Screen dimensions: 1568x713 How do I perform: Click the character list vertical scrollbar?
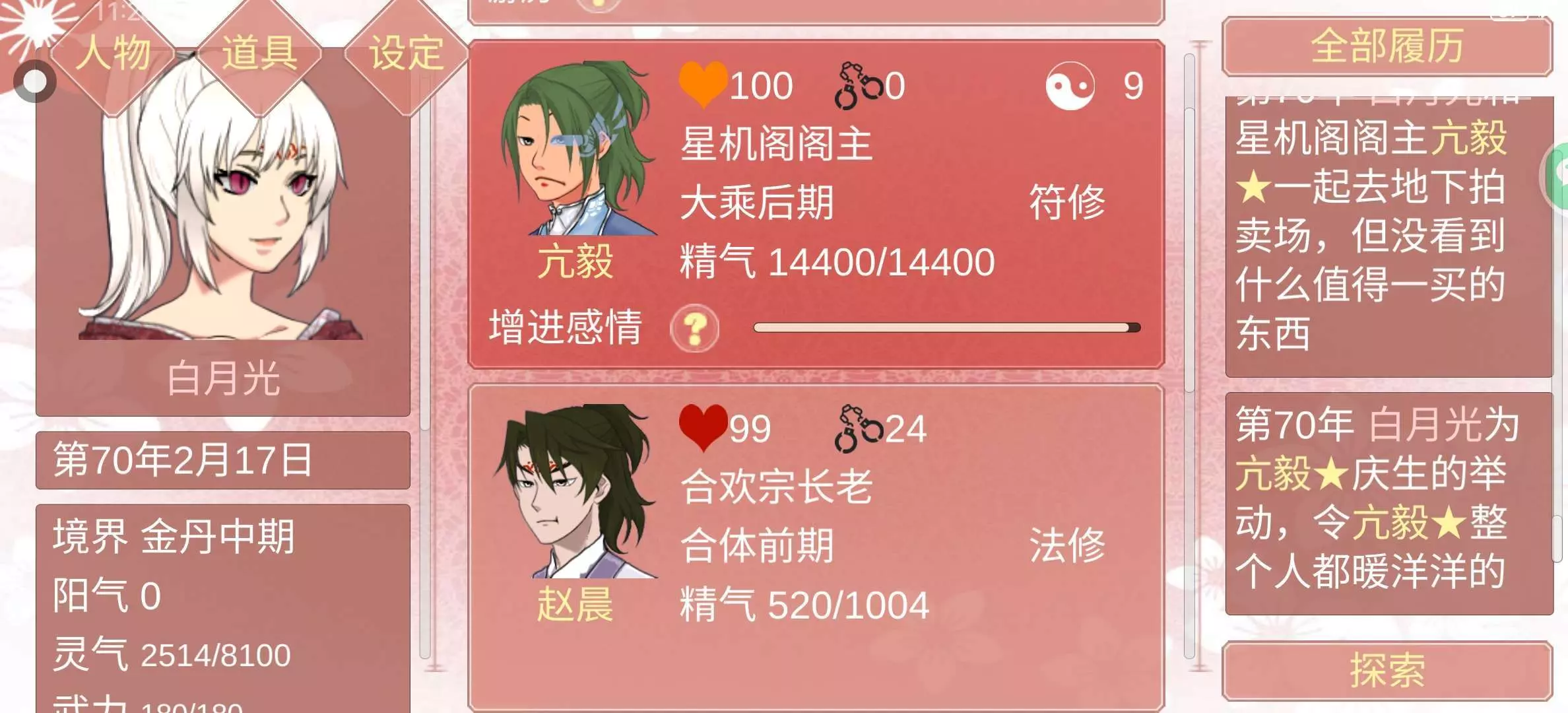1190,356
